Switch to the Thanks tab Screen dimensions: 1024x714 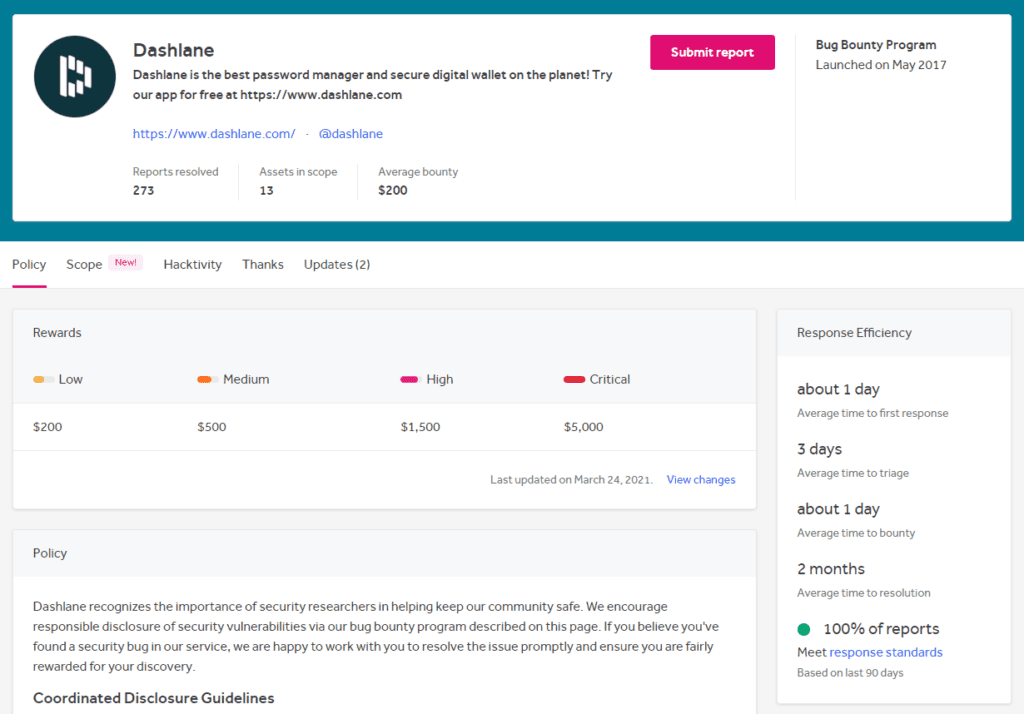point(262,264)
